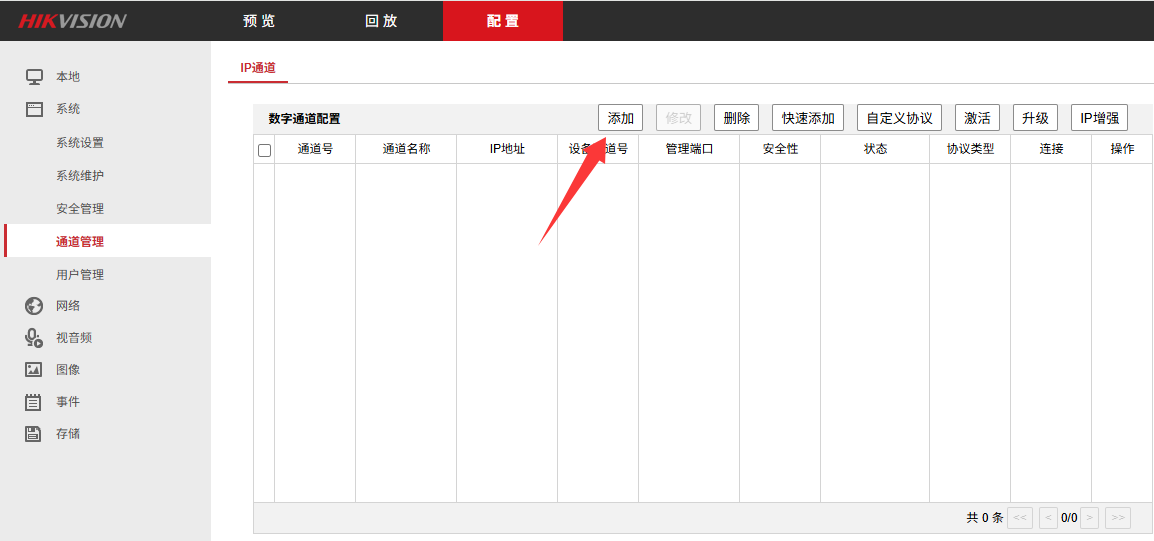Select the microphone video/audio icon
The height and width of the screenshot is (541, 1154).
pos(34,338)
